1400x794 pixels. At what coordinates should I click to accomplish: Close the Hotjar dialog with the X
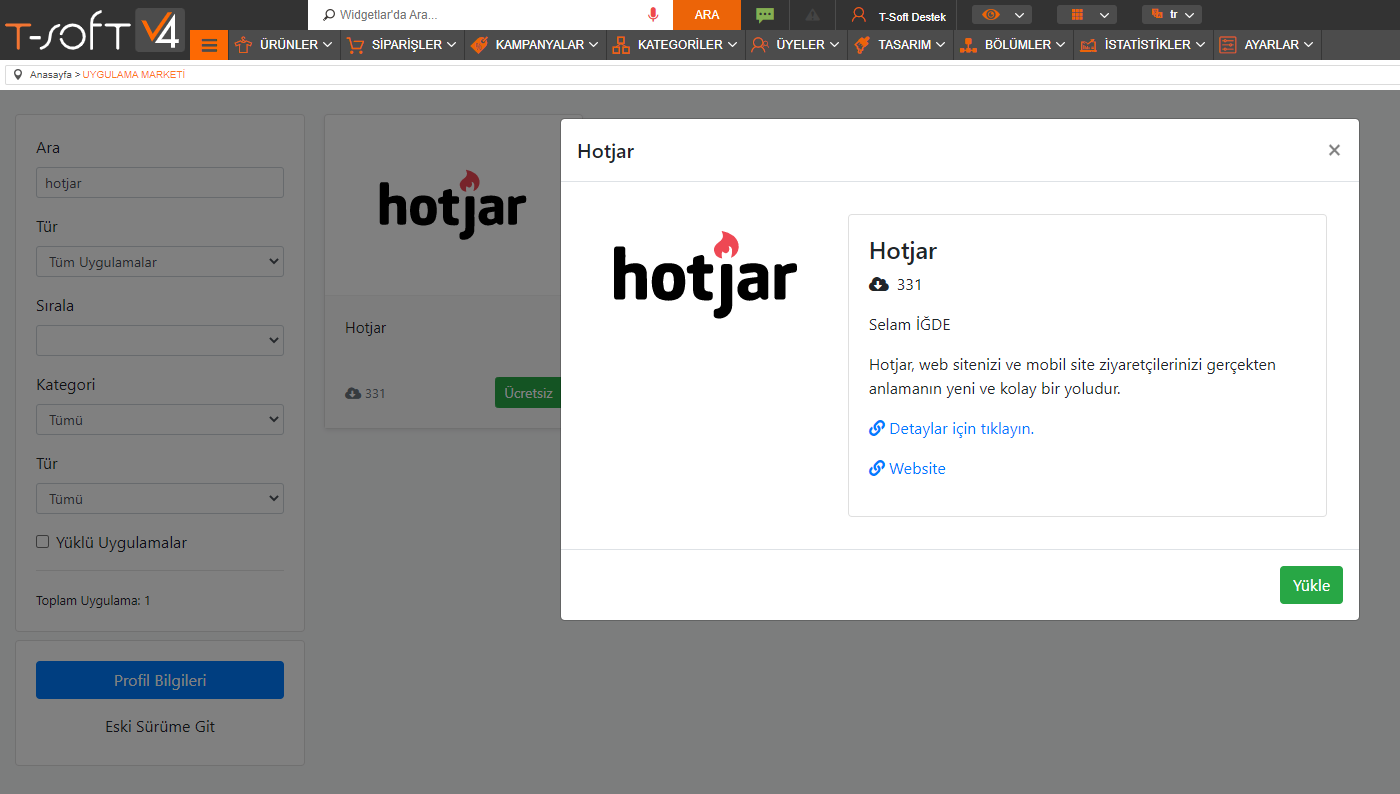pos(1334,150)
